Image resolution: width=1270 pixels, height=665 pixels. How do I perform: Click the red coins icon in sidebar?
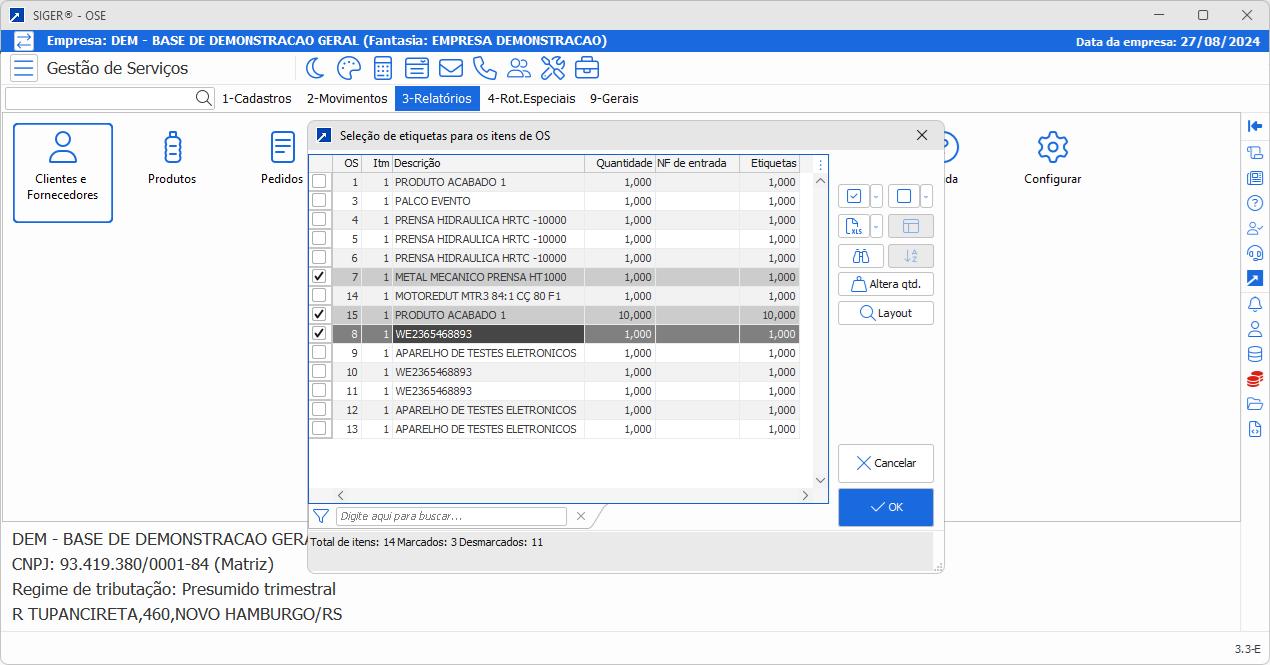1255,379
